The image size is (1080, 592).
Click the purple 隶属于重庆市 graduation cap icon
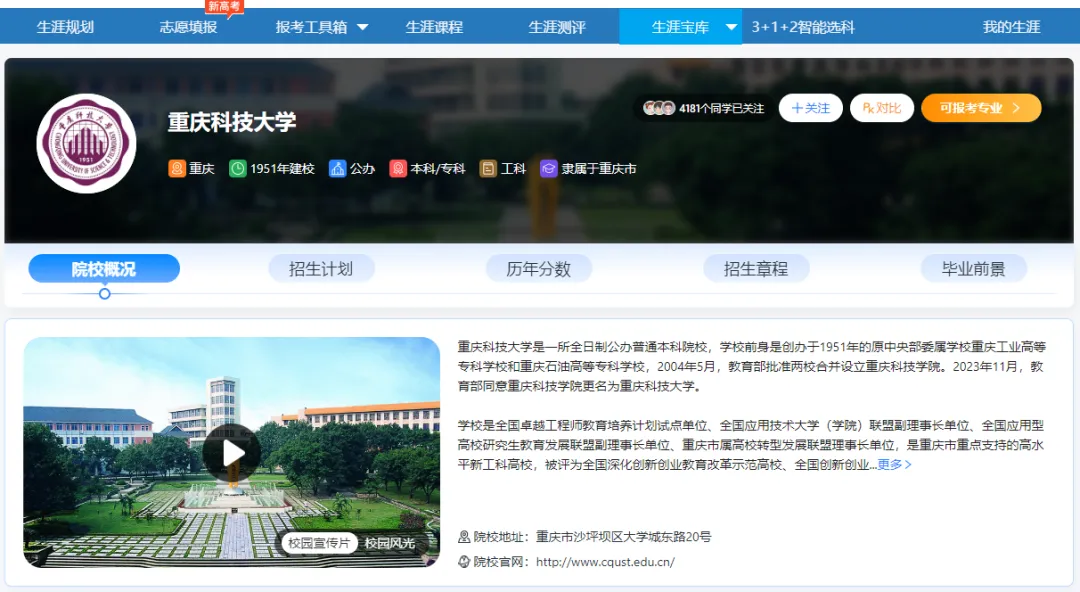click(548, 169)
